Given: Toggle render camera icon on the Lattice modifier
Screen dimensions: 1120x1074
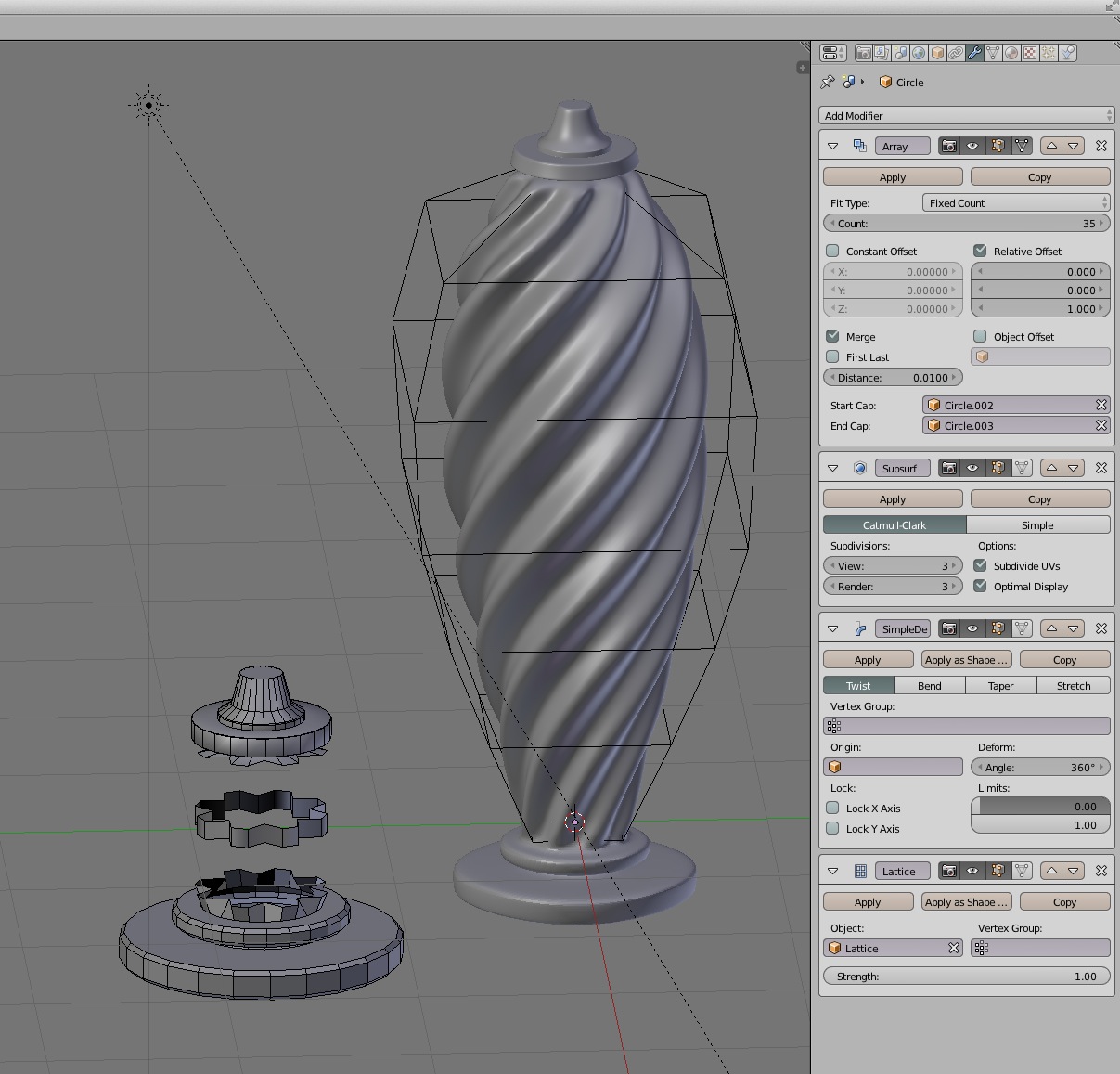Looking at the screenshot, I should 949,871.
